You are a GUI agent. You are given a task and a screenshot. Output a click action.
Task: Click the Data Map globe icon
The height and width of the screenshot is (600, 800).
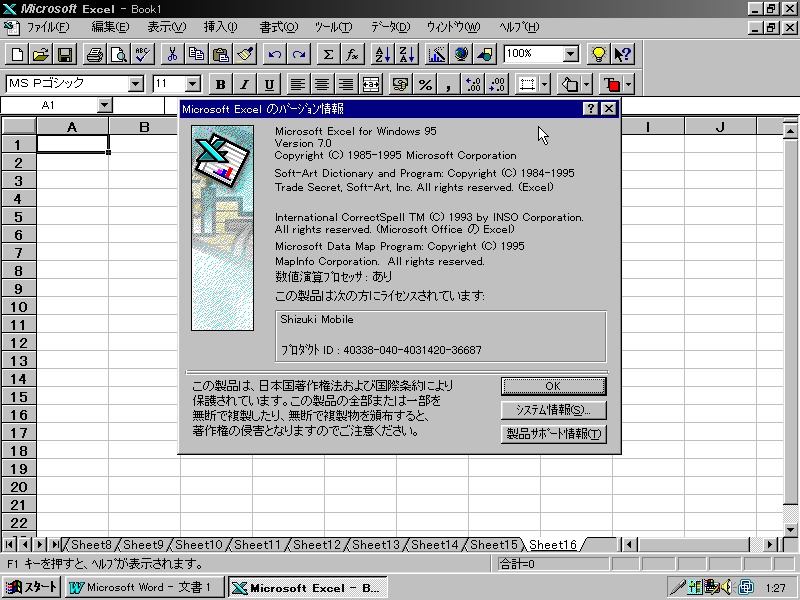461,54
